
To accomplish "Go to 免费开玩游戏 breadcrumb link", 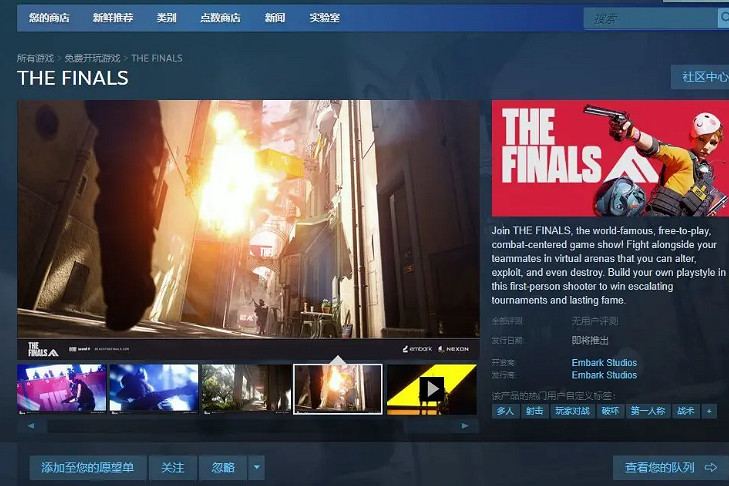I will (92, 58).
